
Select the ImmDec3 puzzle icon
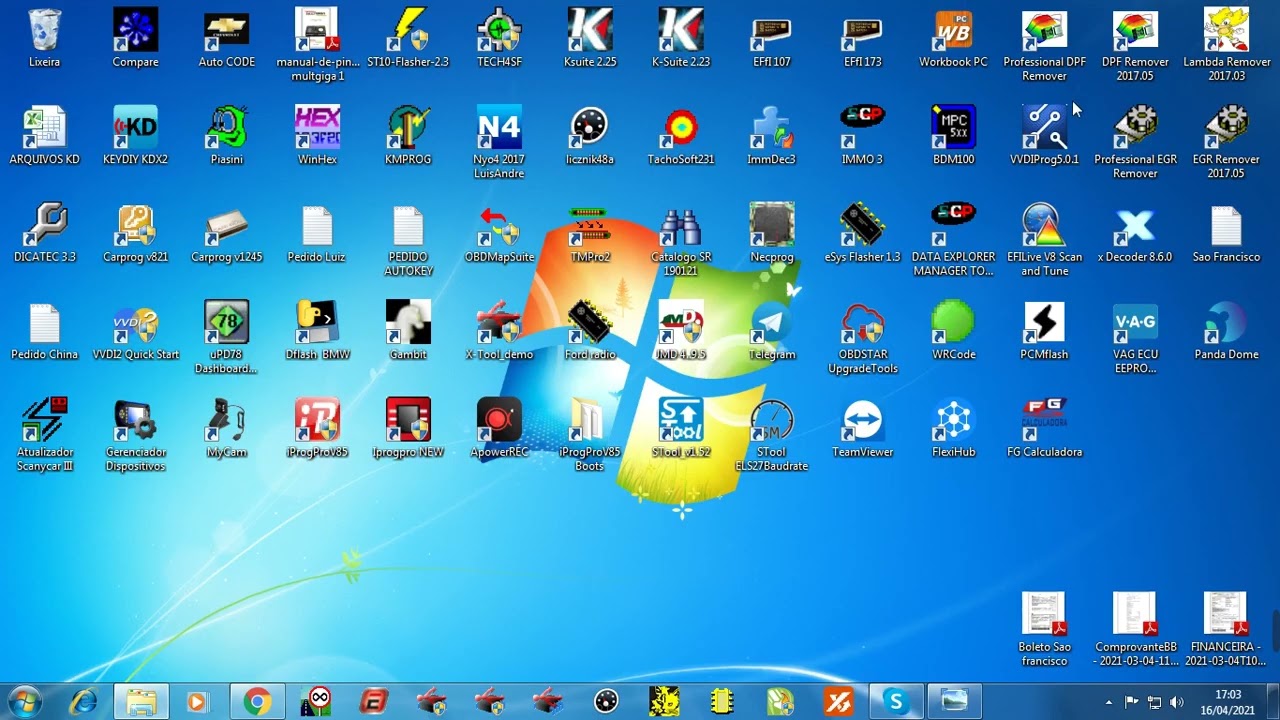772,127
